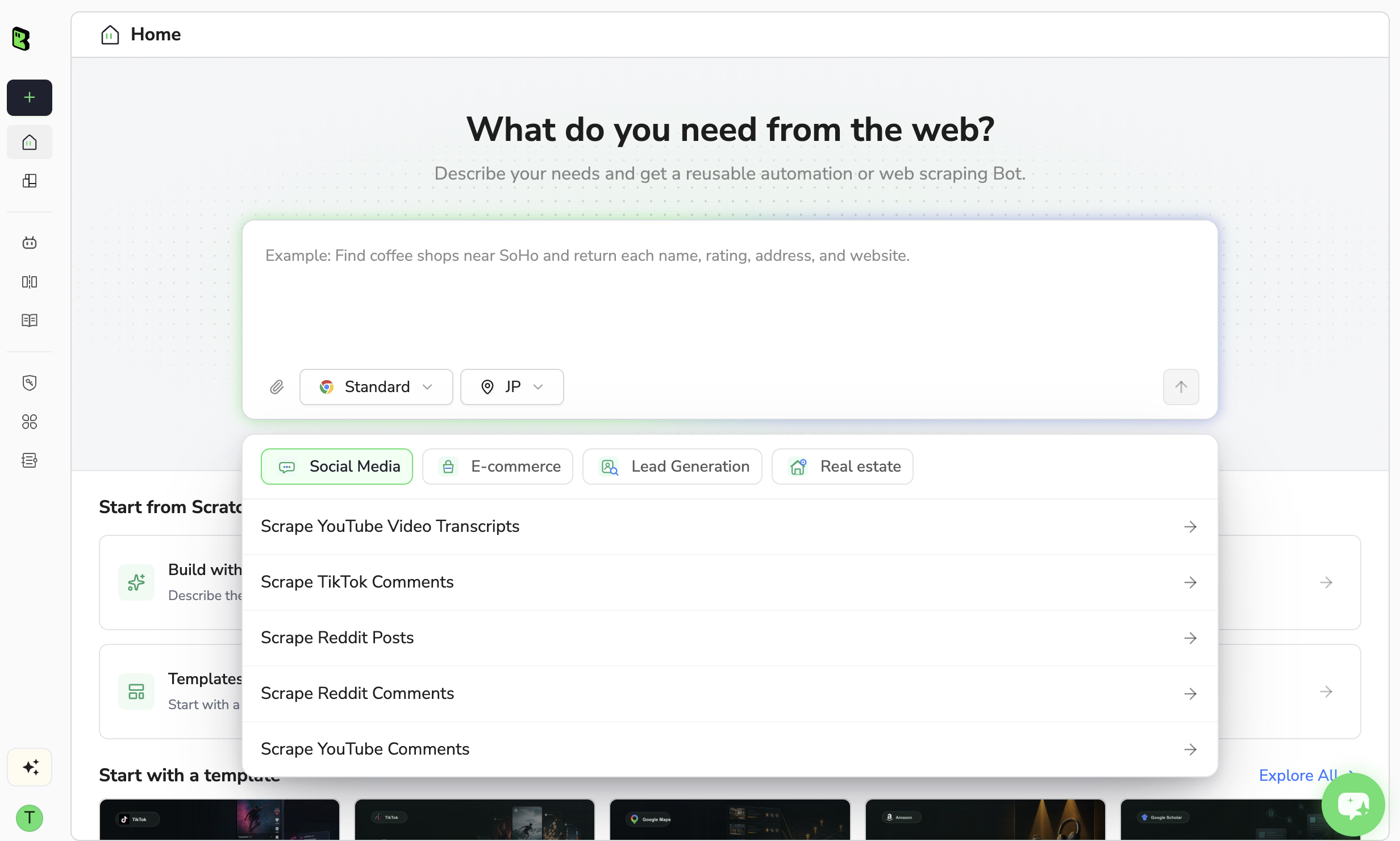The width and height of the screenshot is (1400, 841).
Task: Click the shield icon in the sidebar
Action: pos(30,383)
